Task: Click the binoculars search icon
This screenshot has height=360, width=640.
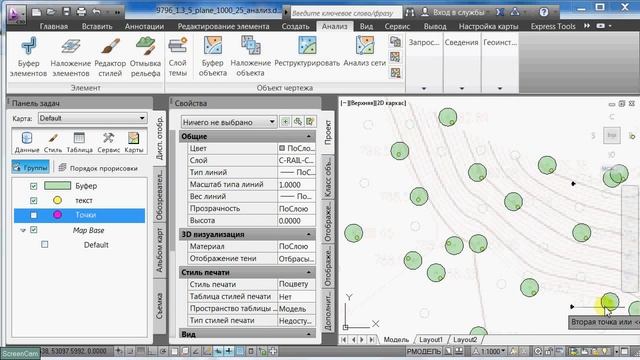Action: point(410,13)
